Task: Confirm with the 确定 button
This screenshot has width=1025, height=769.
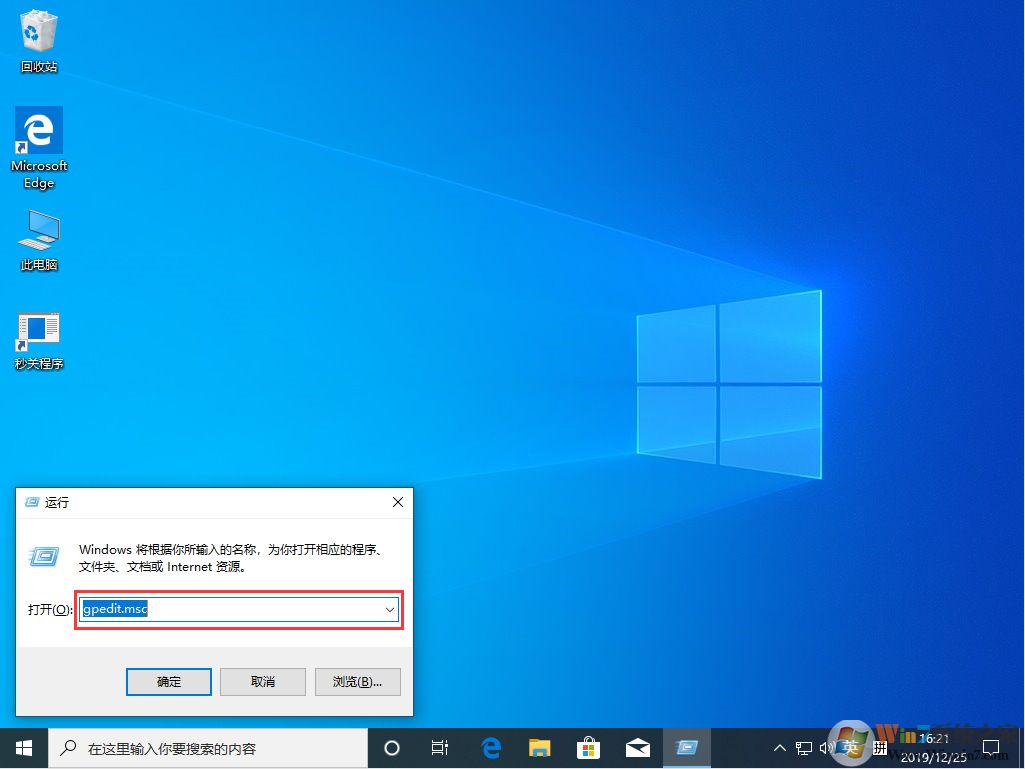Action: point(168,682)
